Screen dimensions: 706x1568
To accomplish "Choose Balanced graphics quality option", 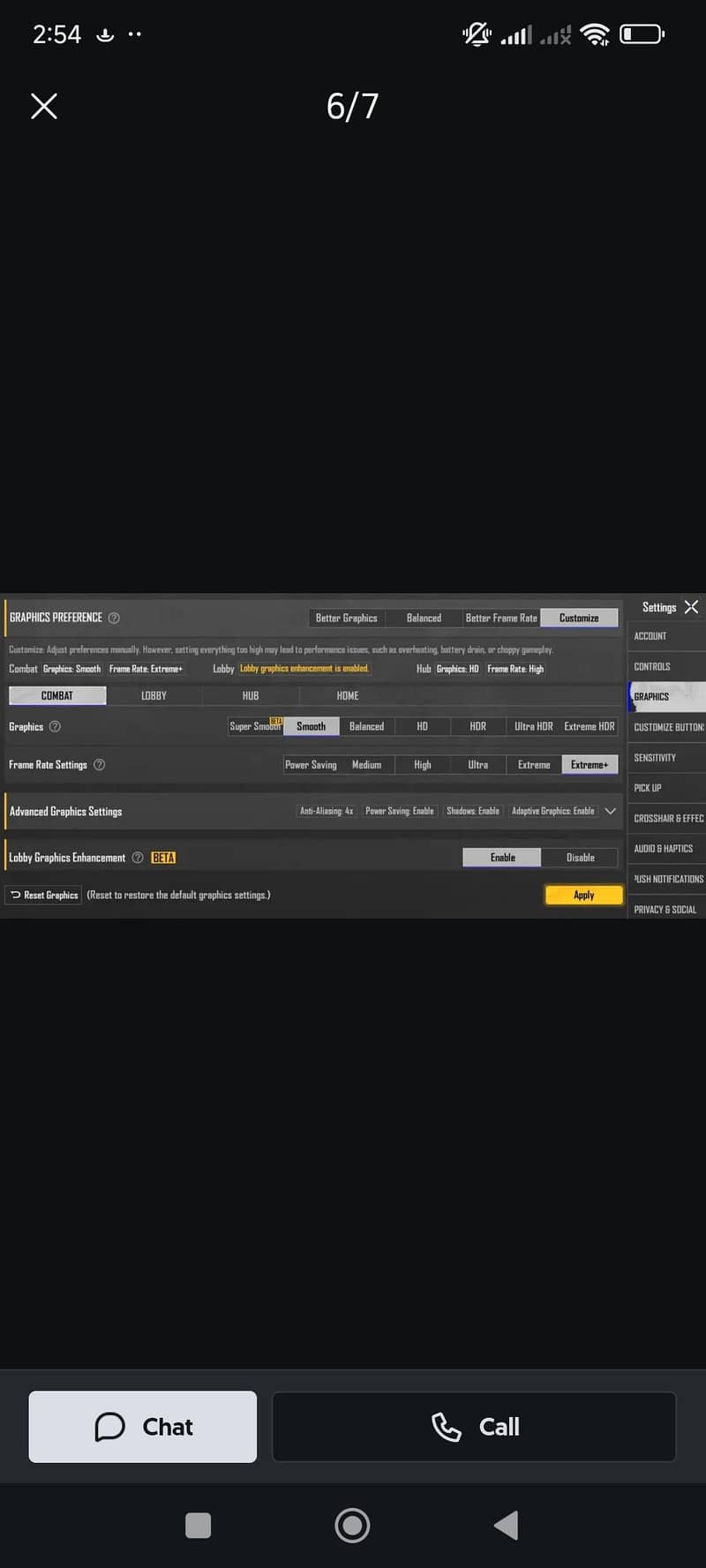I will point(366,726).
